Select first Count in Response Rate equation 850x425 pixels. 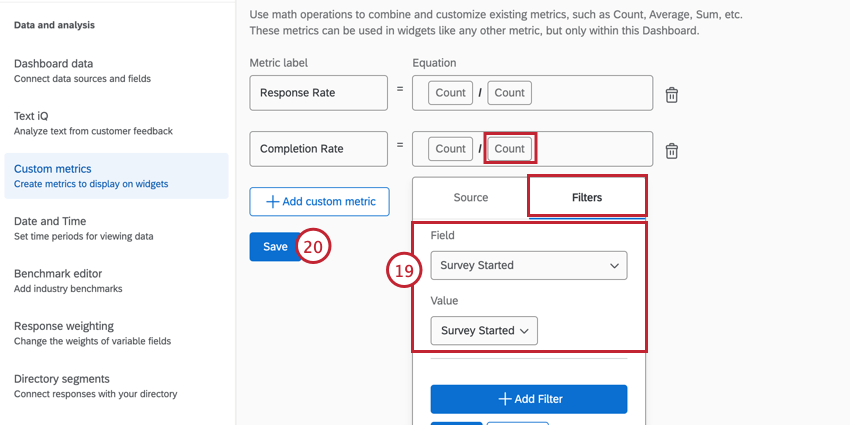point(450,93)
